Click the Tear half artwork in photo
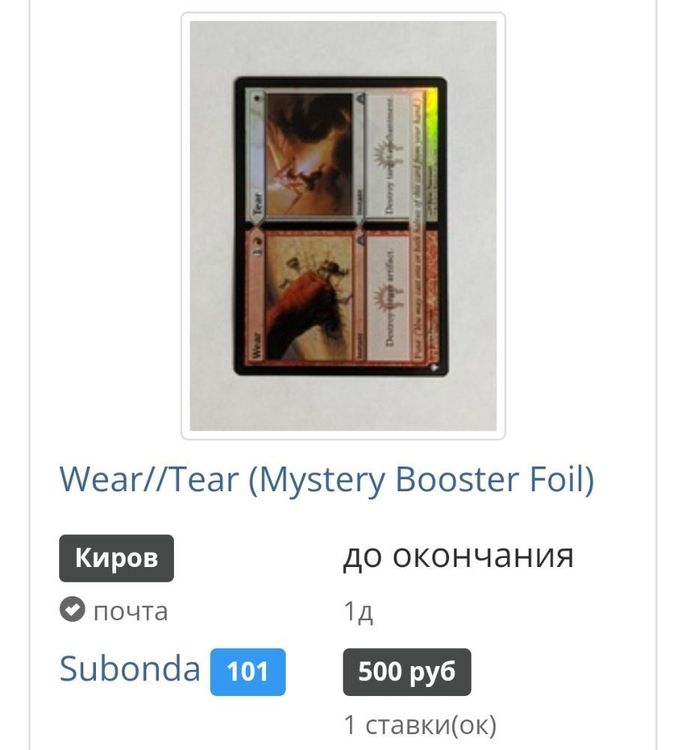The height and width of the screenshot is (750, 686). [309, 154]
